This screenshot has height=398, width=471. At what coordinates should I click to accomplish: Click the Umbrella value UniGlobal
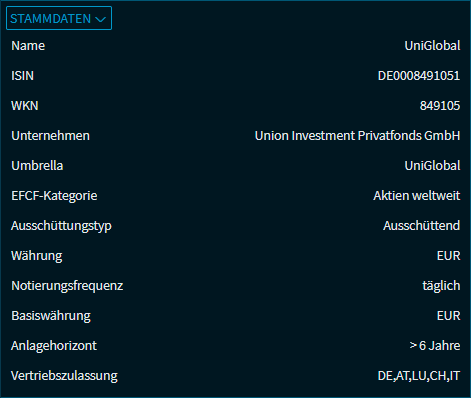coord(432,166)
